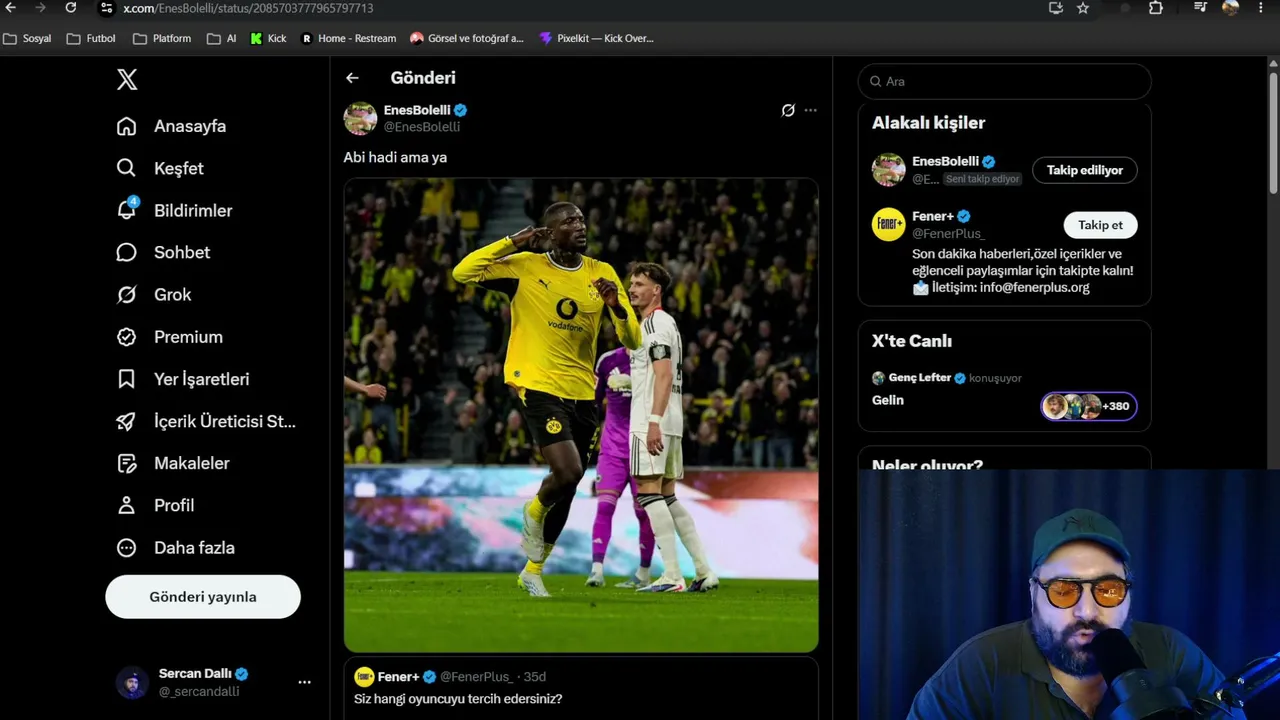The height and width of the screenshot is (720, 1280).
Task: Click install app icon in address bar
Action: pos(1055,8)
